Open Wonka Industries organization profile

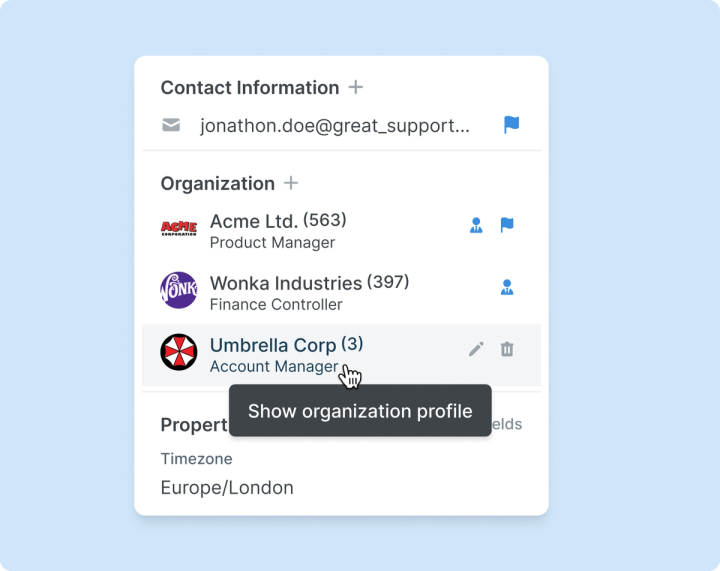(x=285, y=283)
